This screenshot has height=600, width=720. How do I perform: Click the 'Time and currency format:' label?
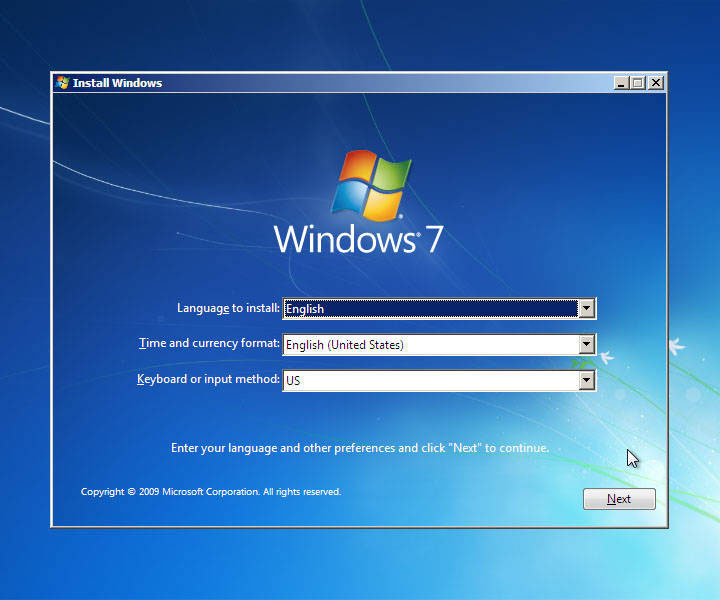209,343
